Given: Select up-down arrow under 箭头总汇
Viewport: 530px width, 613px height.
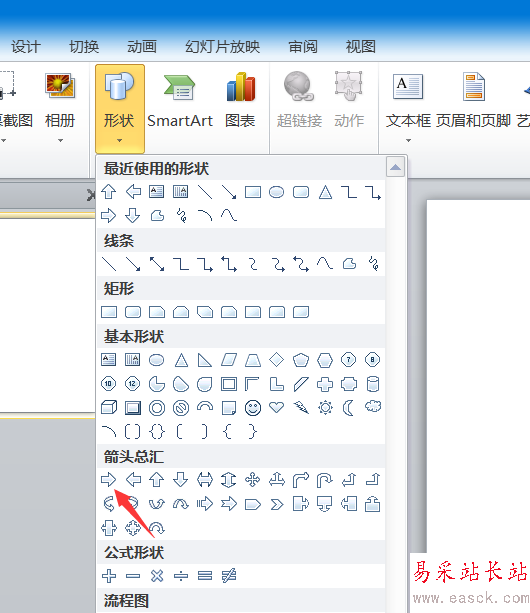Looking at the screenshot, I should 229,479.
